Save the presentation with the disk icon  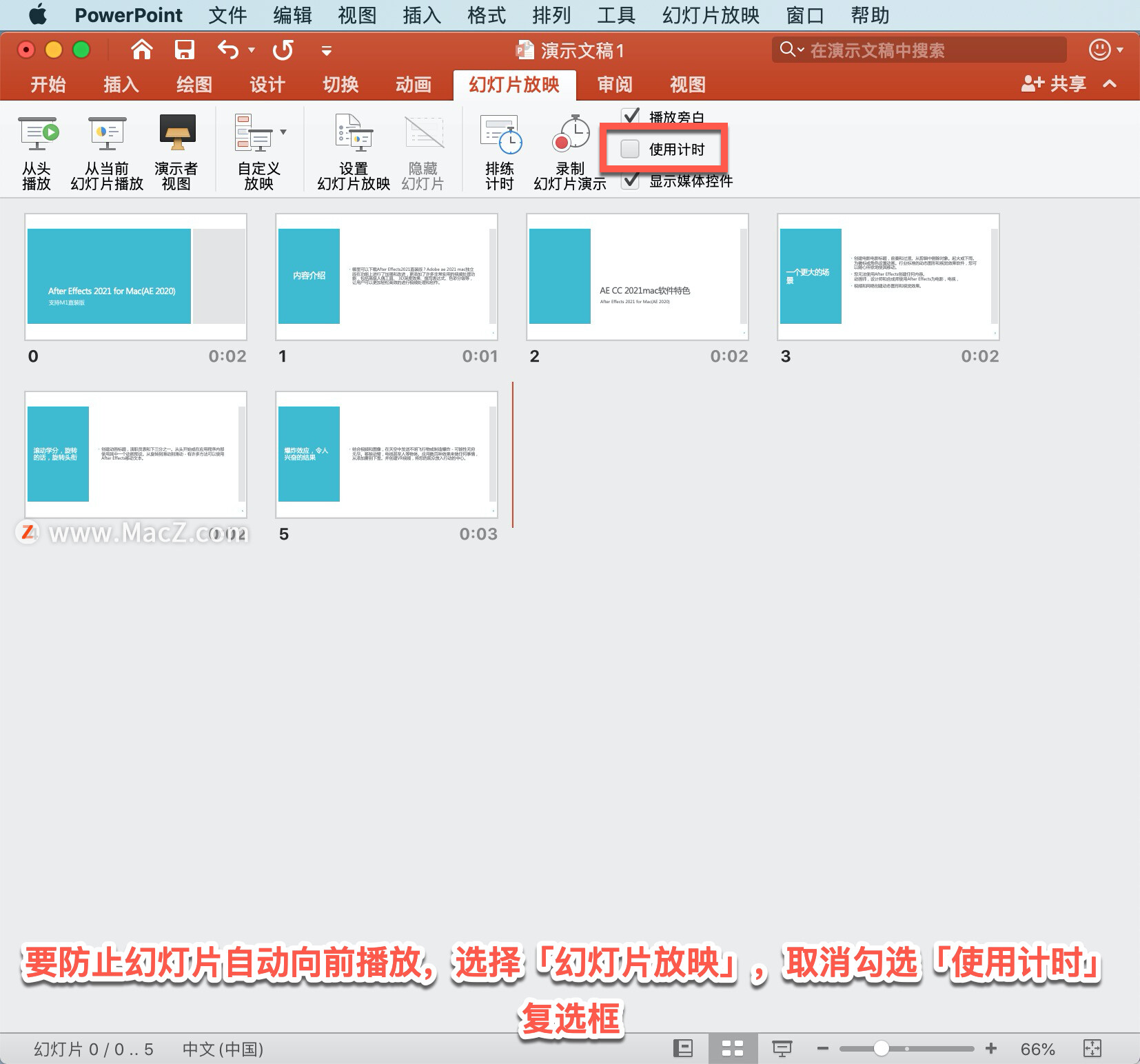coord(184,50)
